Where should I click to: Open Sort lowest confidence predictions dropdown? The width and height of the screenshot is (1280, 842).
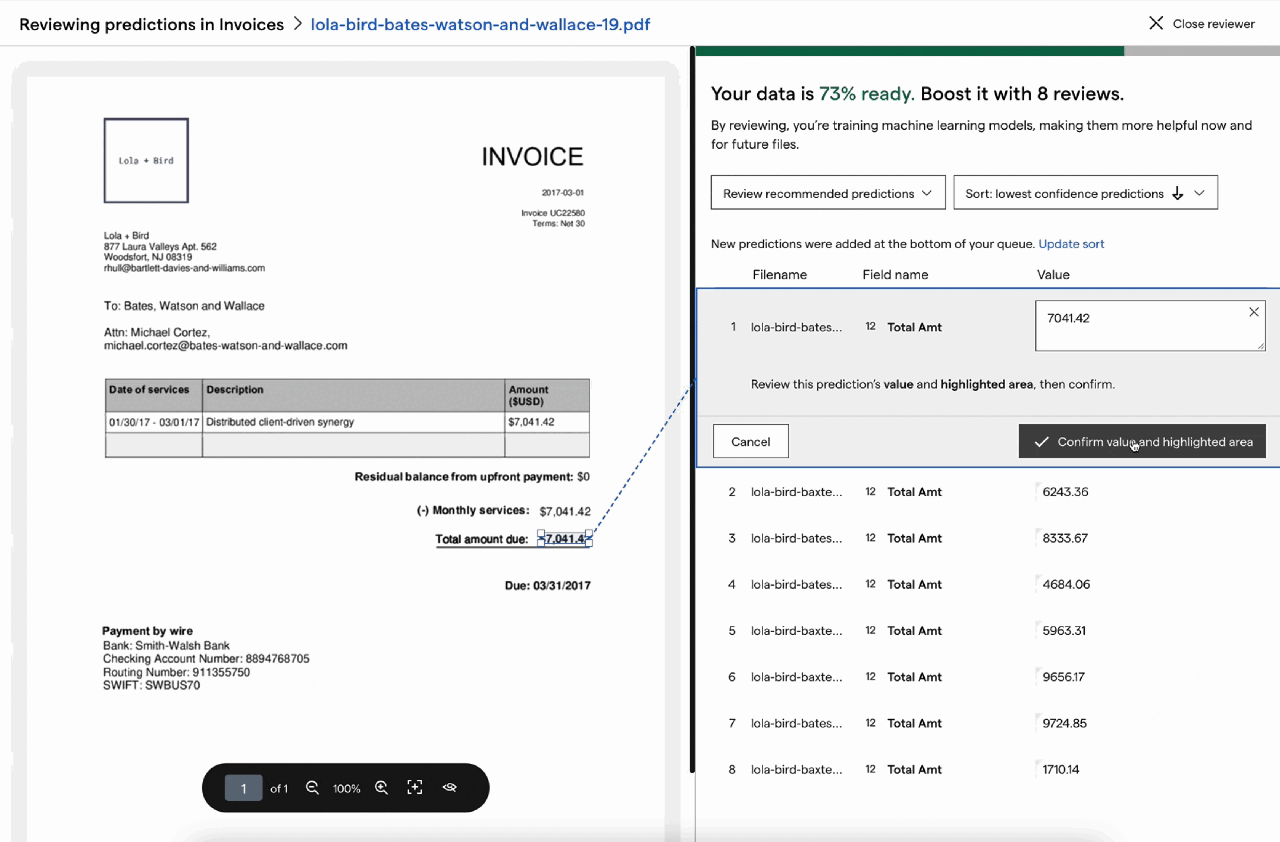click(x=1085, y=193)
